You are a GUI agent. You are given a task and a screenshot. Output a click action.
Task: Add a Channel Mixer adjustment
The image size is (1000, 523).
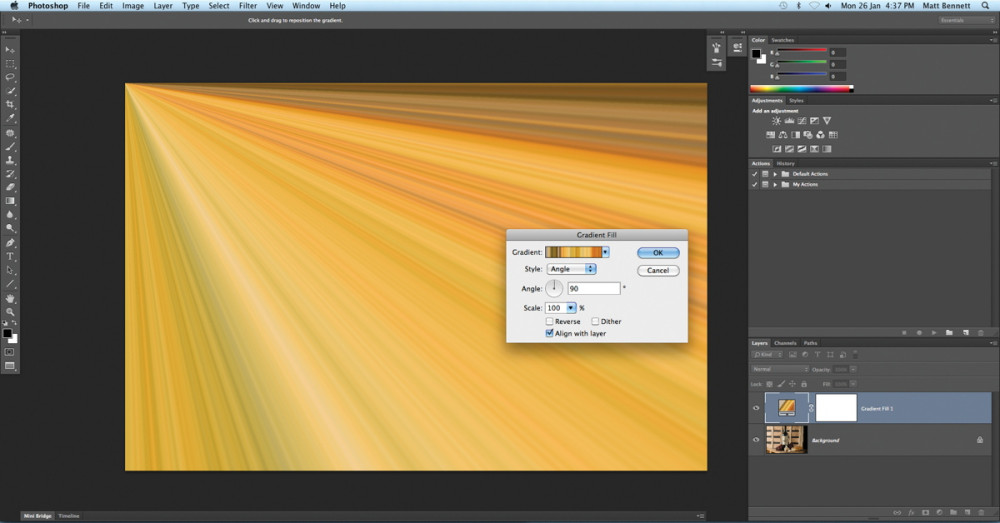[820, 135]
